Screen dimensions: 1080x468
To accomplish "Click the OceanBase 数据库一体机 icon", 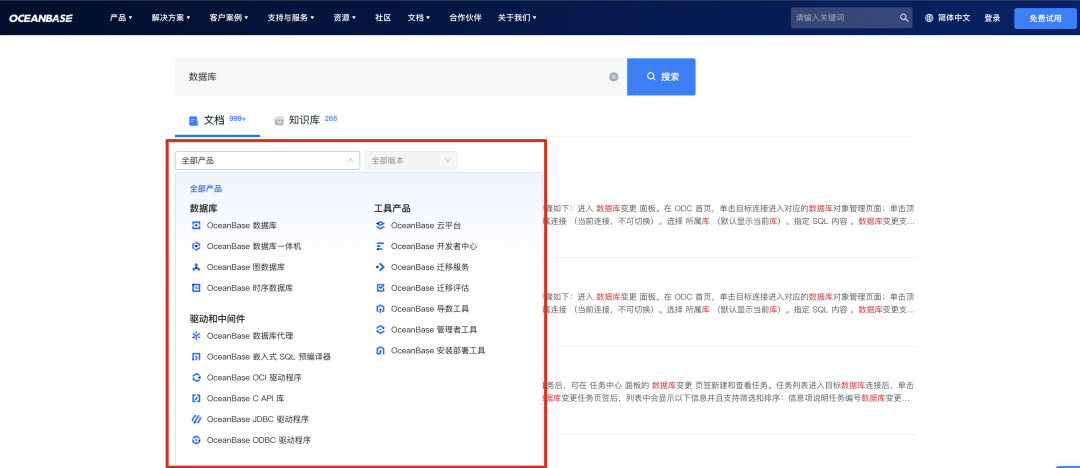I will (196, 246).
